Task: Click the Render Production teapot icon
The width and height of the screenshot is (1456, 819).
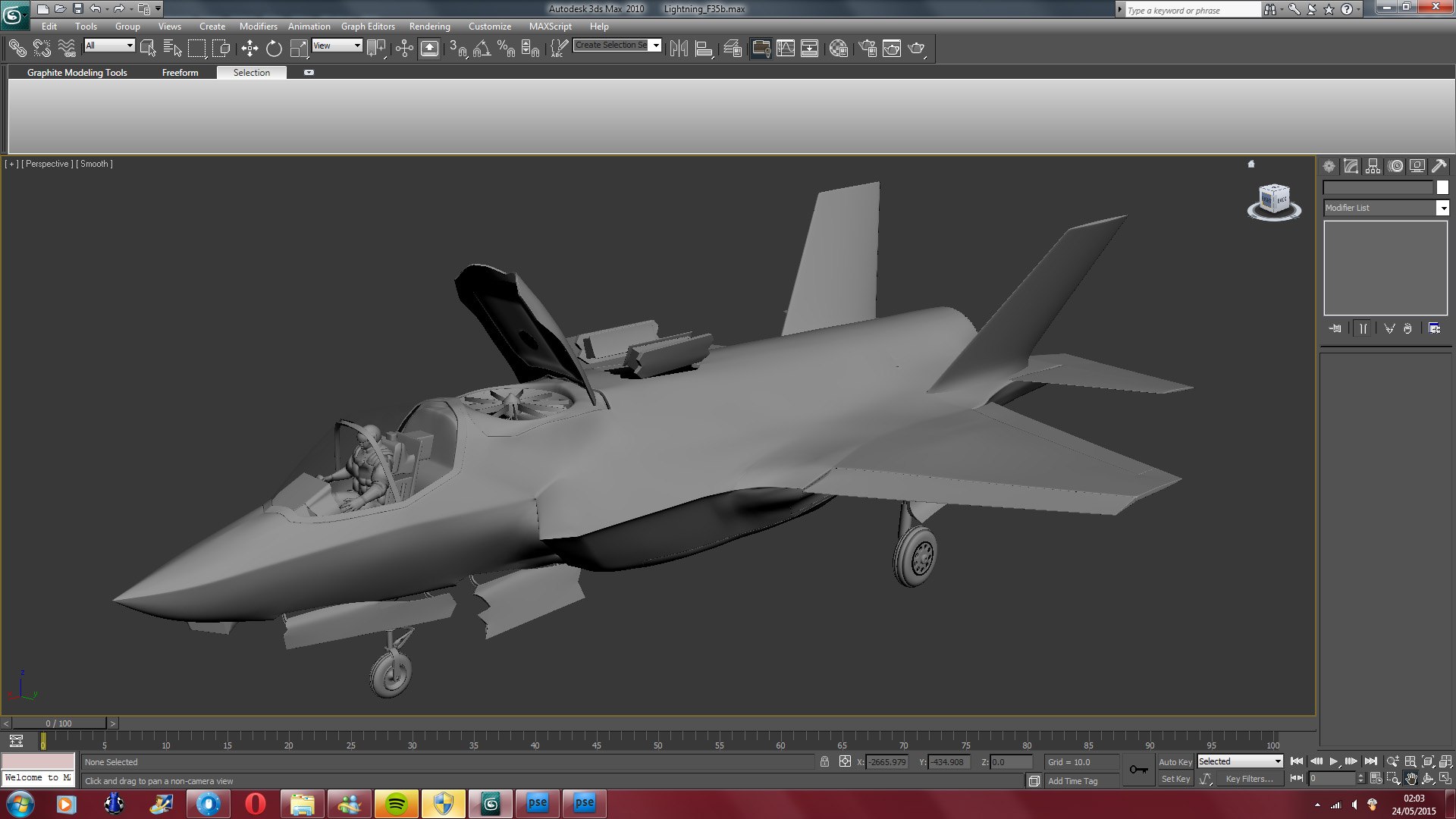Action: point(917,49)
